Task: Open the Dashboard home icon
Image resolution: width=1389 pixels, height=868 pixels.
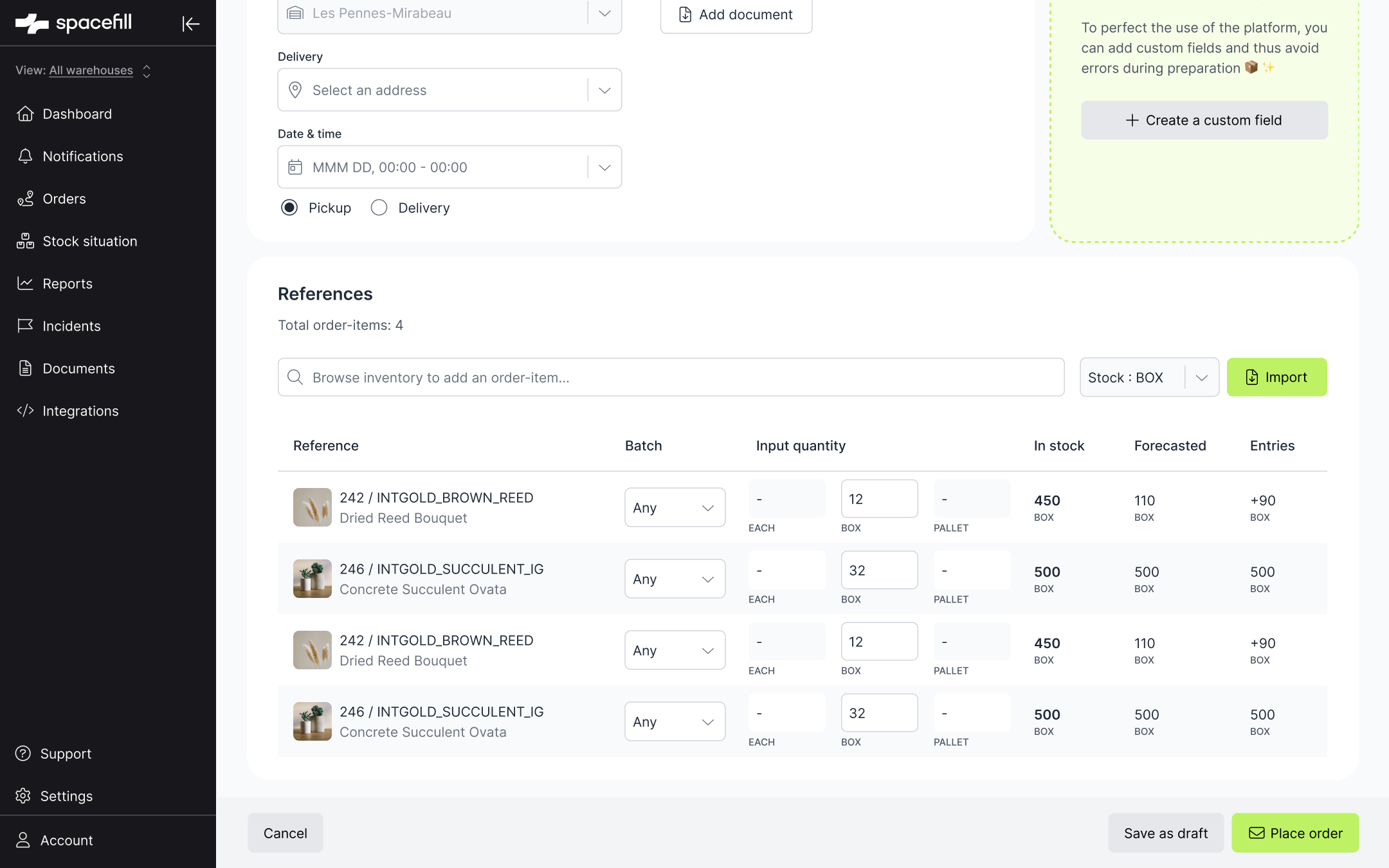Action: pos(25,114)
